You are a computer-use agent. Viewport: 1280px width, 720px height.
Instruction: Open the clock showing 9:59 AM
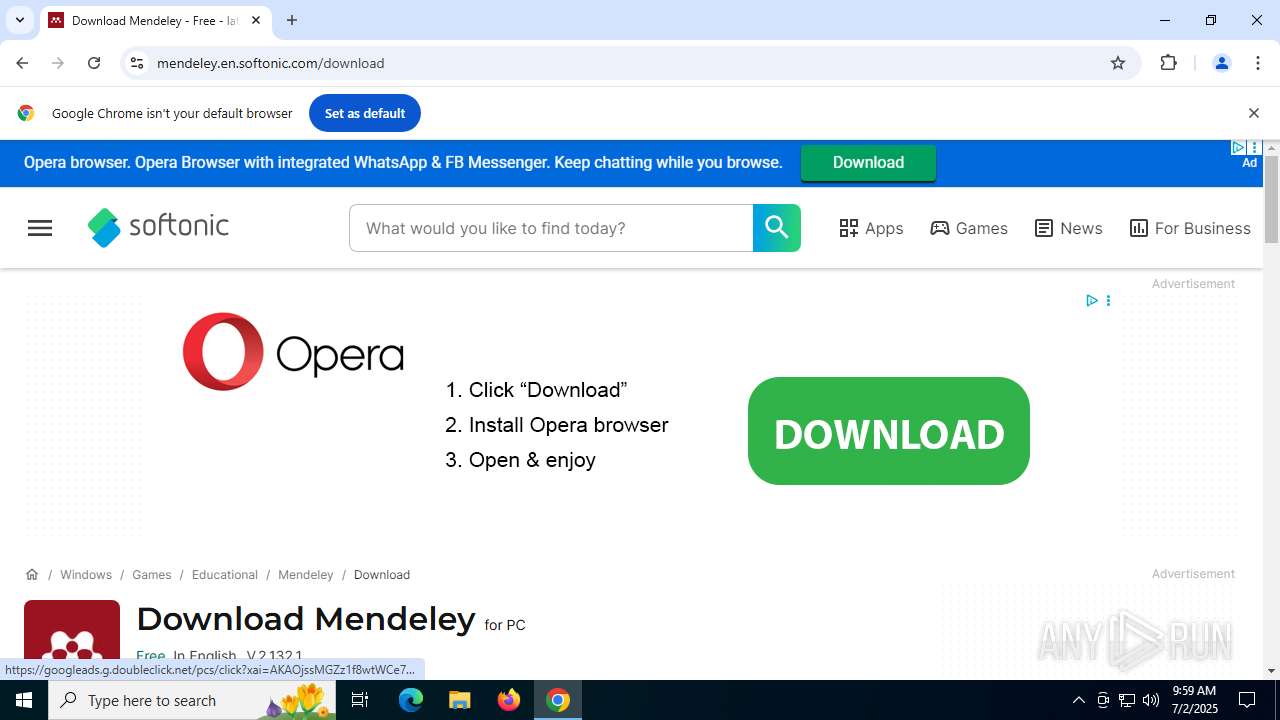pos(1194,700)
